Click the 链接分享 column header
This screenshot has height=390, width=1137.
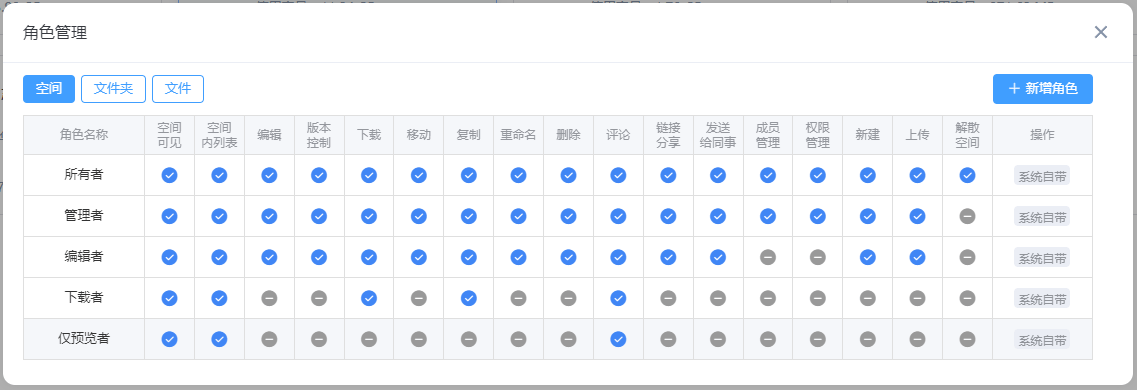coord(668,135)
